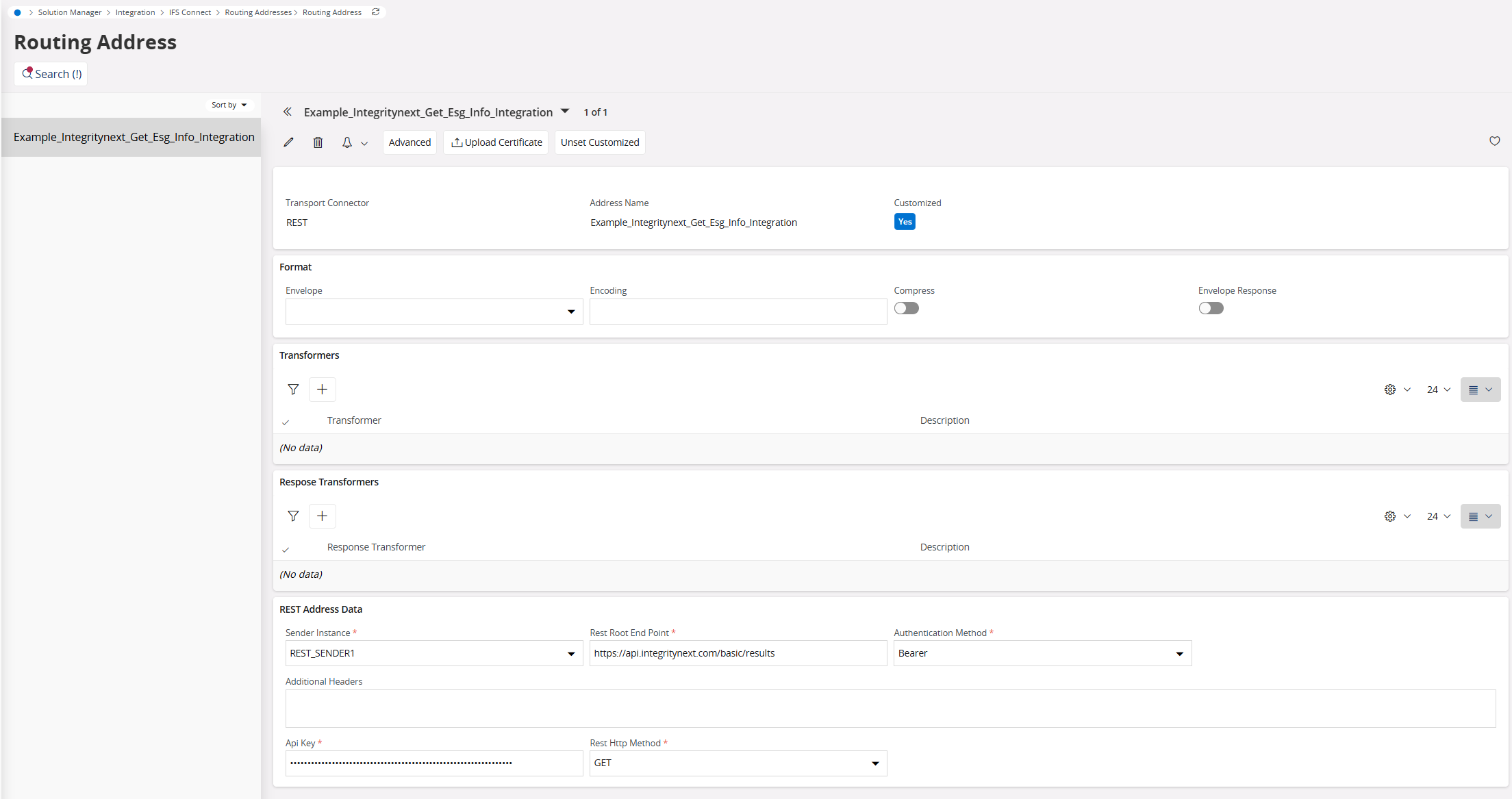
Task: Refresh the page using the breadcrumb refresh icon
Action: click(375, 12)
